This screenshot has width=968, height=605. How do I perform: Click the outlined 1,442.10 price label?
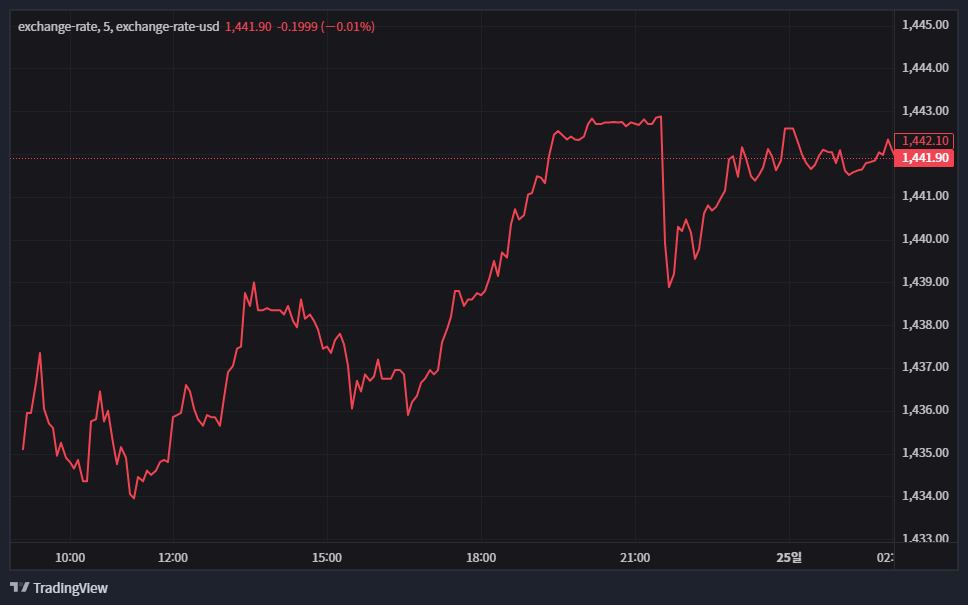tap(925, 141)
